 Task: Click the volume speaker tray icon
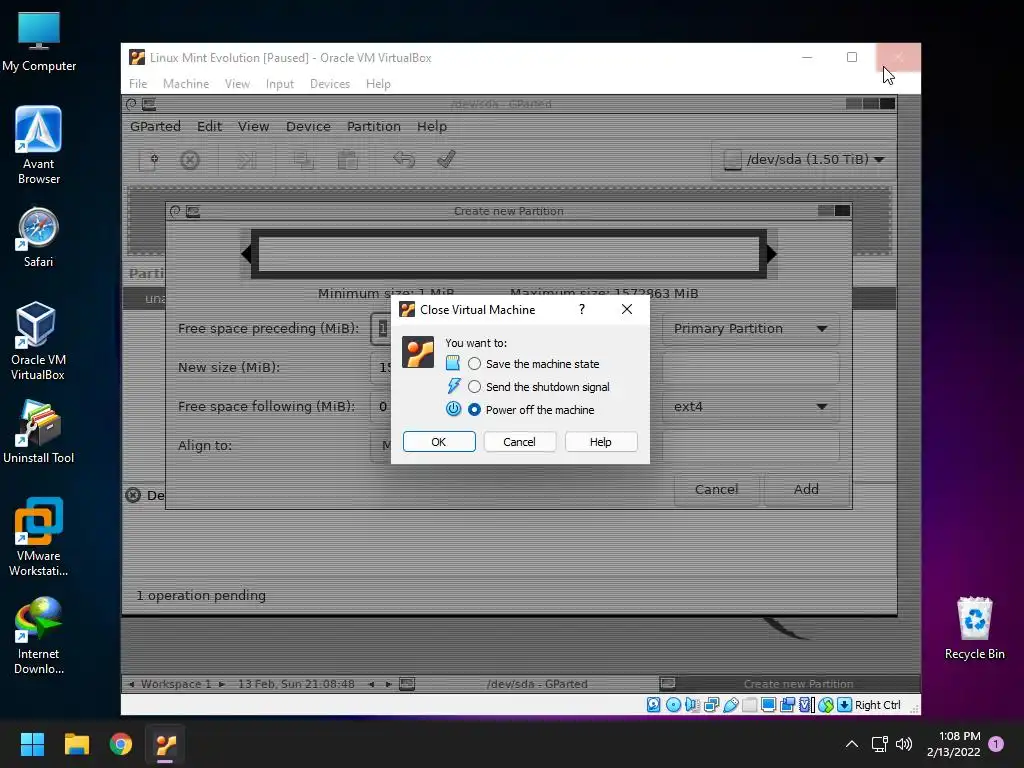pyautogui.click(x=904, y=744)
